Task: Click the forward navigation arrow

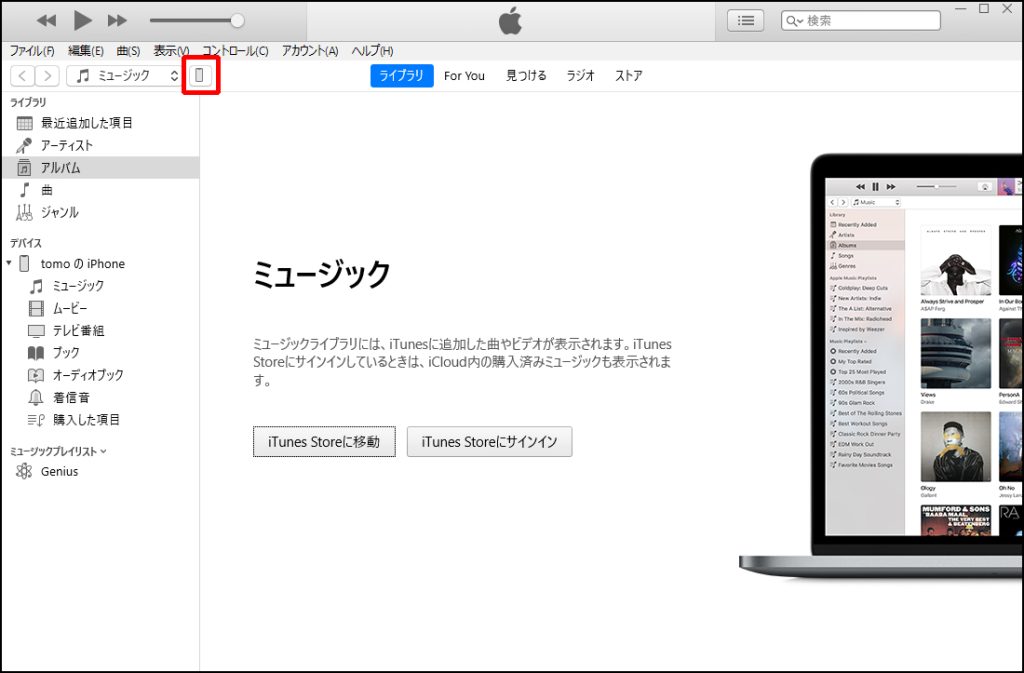Action: (47, 76)
